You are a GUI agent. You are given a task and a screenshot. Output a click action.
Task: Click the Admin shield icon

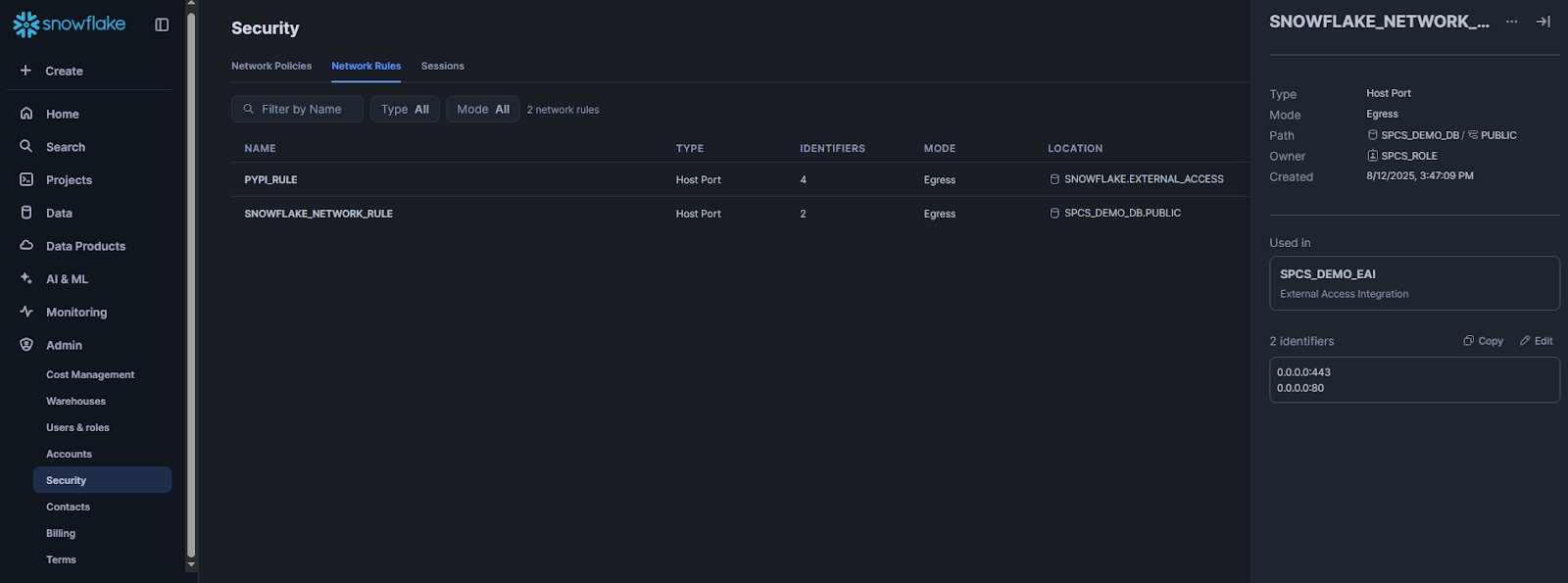coord(26,345)
